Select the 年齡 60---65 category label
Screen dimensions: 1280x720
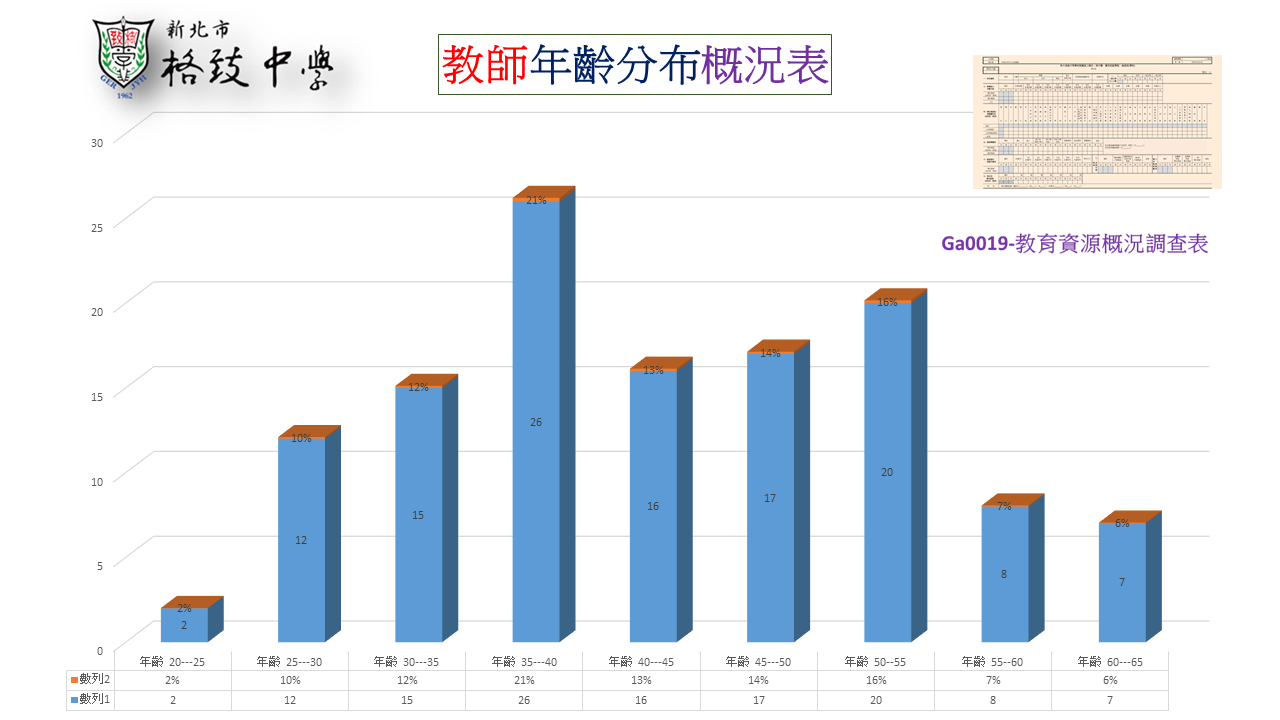[x=1109, y=661]
